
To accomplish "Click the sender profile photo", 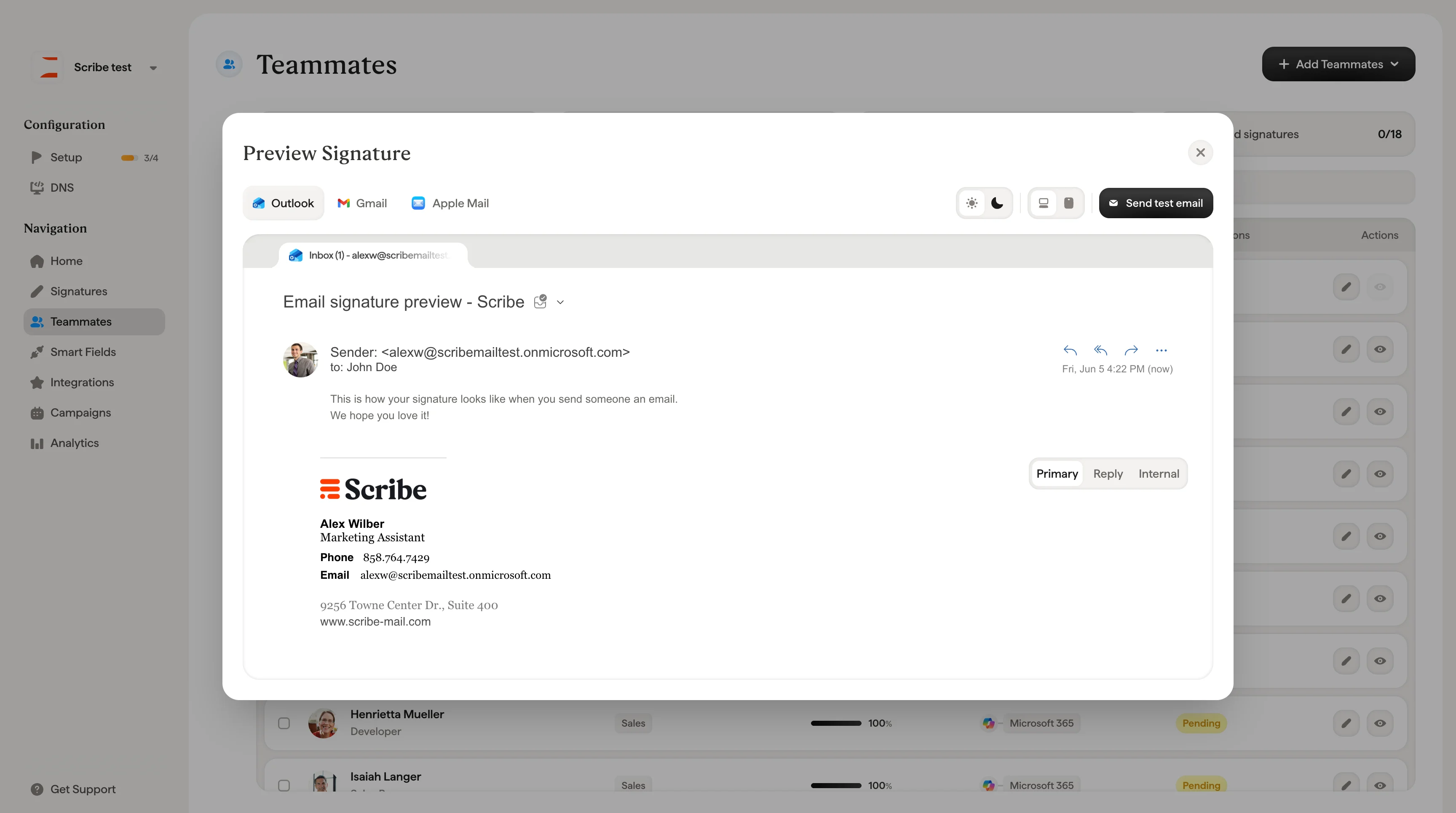I will [300, 359].
